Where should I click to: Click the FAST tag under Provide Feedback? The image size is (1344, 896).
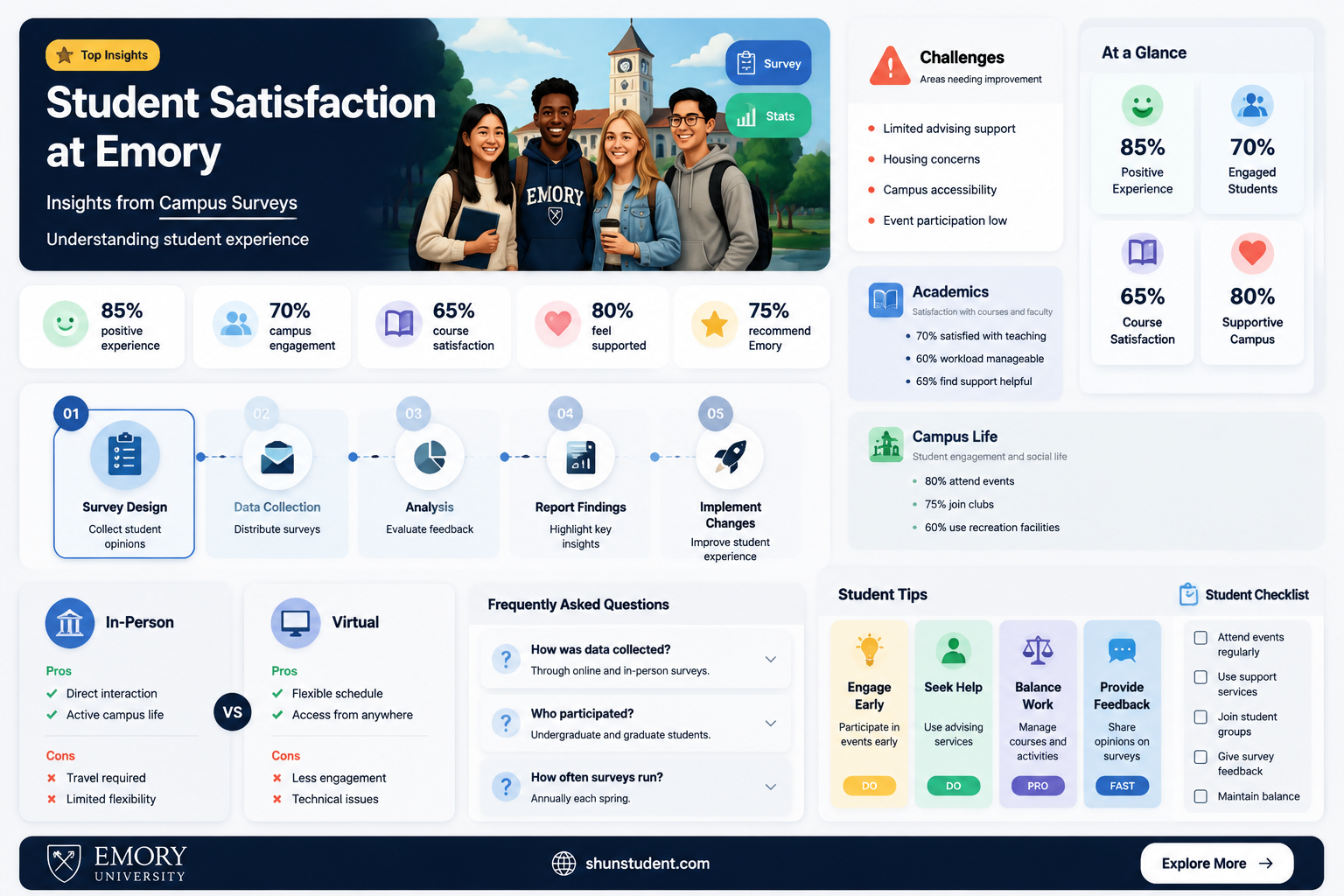[x=1122, y=786]
